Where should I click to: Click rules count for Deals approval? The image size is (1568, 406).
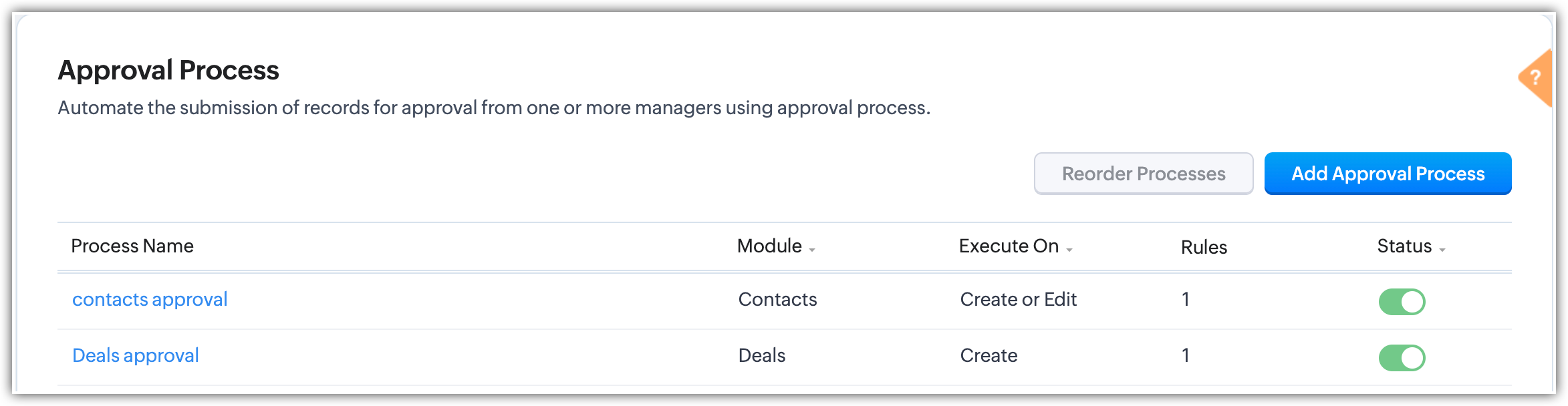(1186, 356)
